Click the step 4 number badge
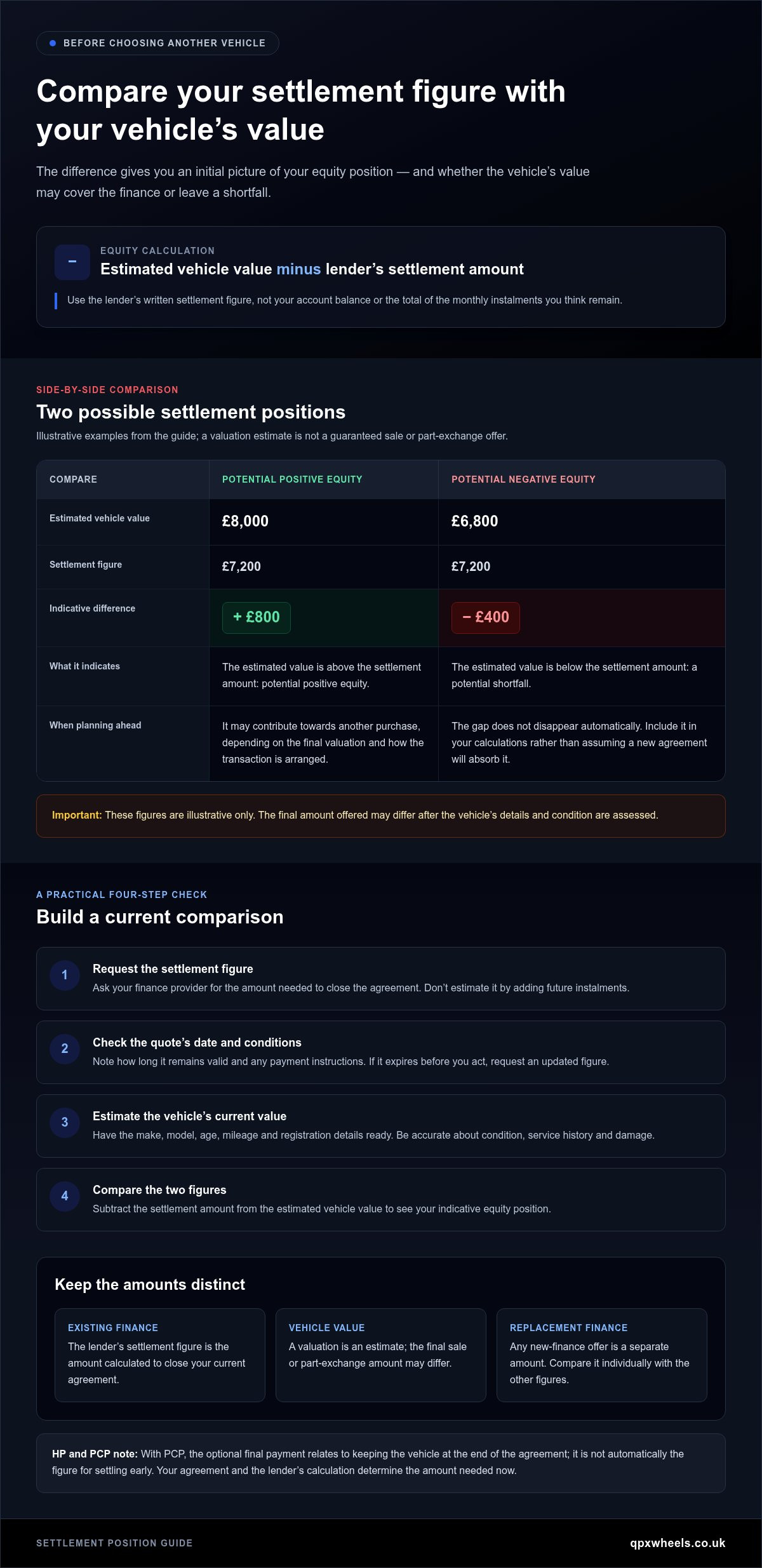The height and width of the screenshot is (1568, 762). [x=65, y=1196]
